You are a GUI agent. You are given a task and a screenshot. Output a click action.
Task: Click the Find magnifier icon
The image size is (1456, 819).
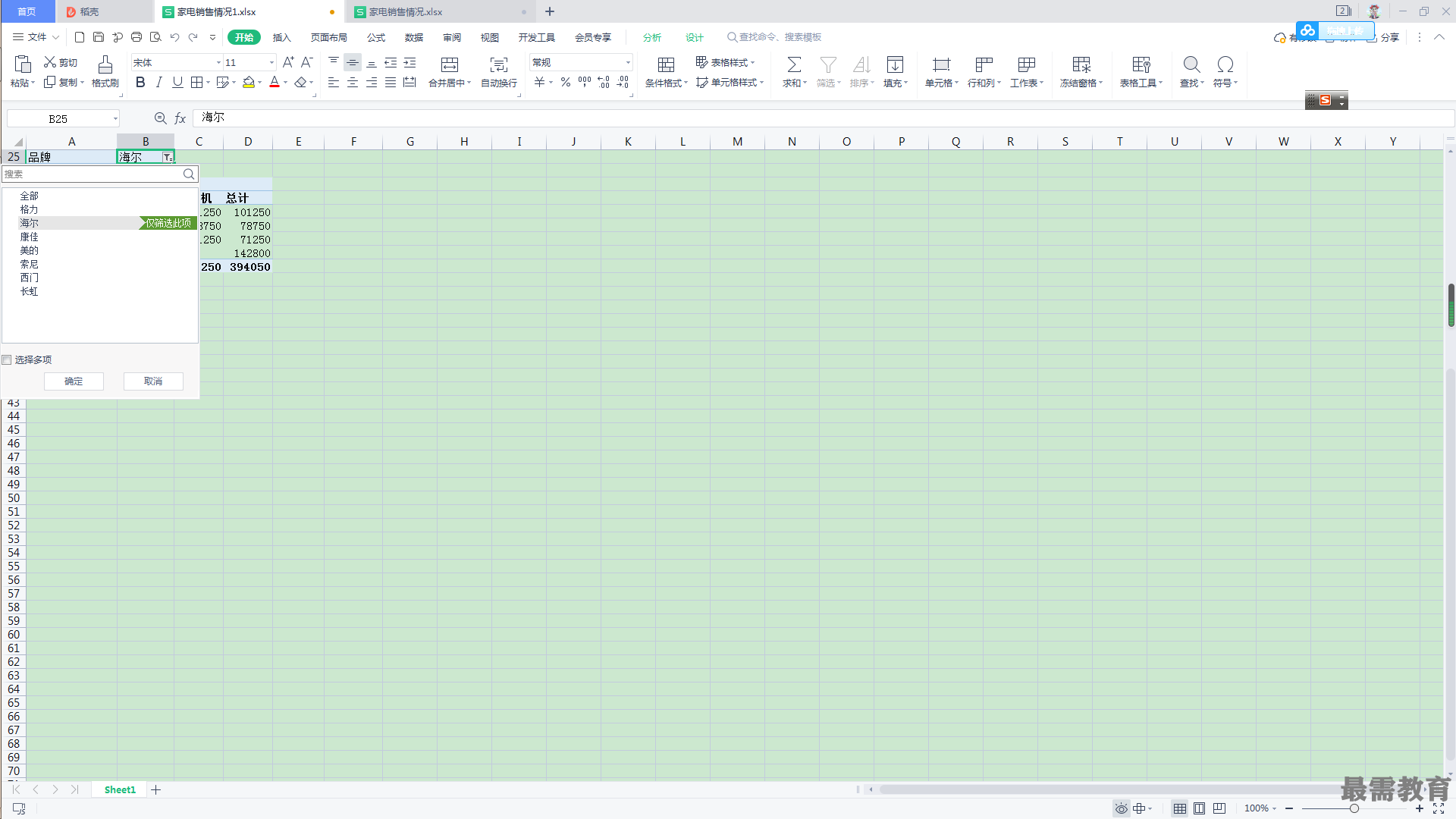[x=1191, y=65]
